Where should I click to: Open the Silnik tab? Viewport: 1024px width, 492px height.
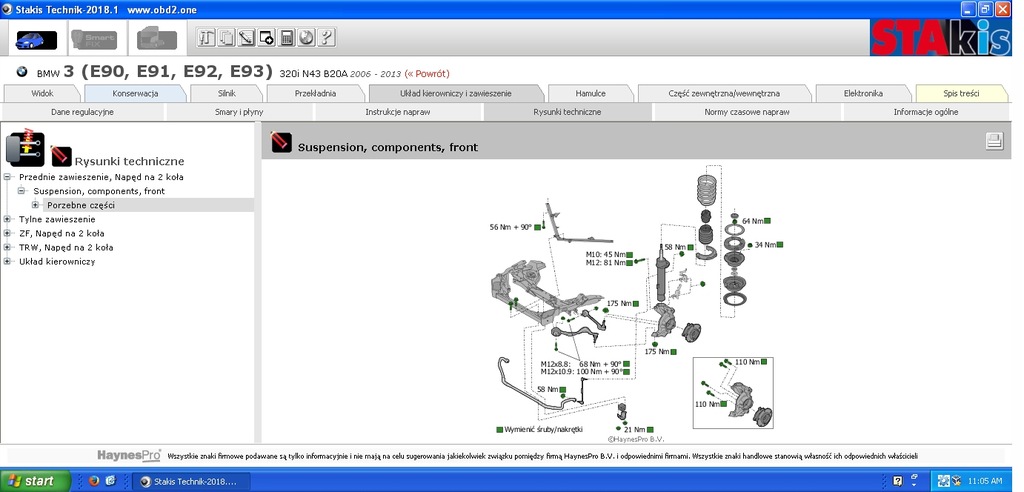(227, 93)
